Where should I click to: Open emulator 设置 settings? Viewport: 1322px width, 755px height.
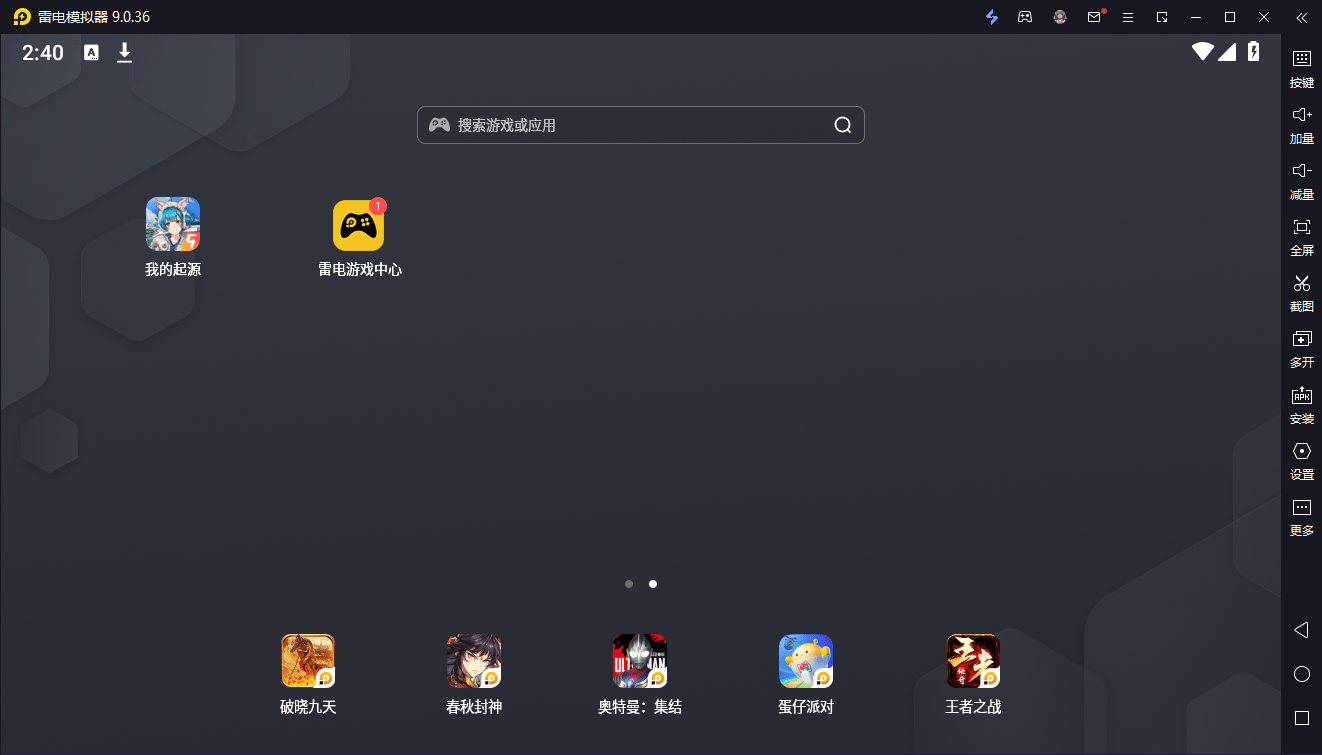coord(1302,461)
